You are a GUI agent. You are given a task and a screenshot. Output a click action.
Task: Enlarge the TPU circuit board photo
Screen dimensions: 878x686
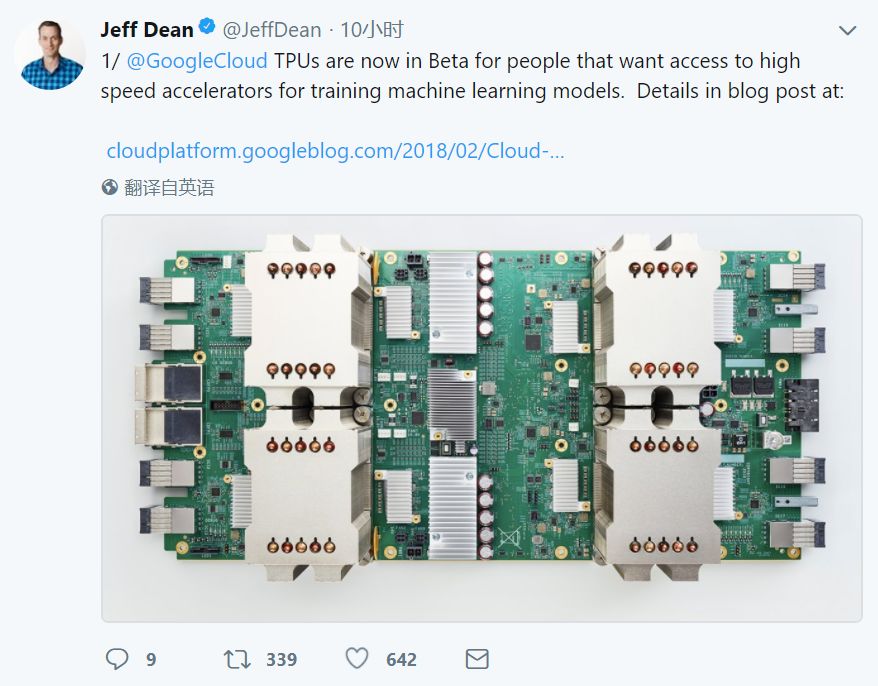coord(481,418)
